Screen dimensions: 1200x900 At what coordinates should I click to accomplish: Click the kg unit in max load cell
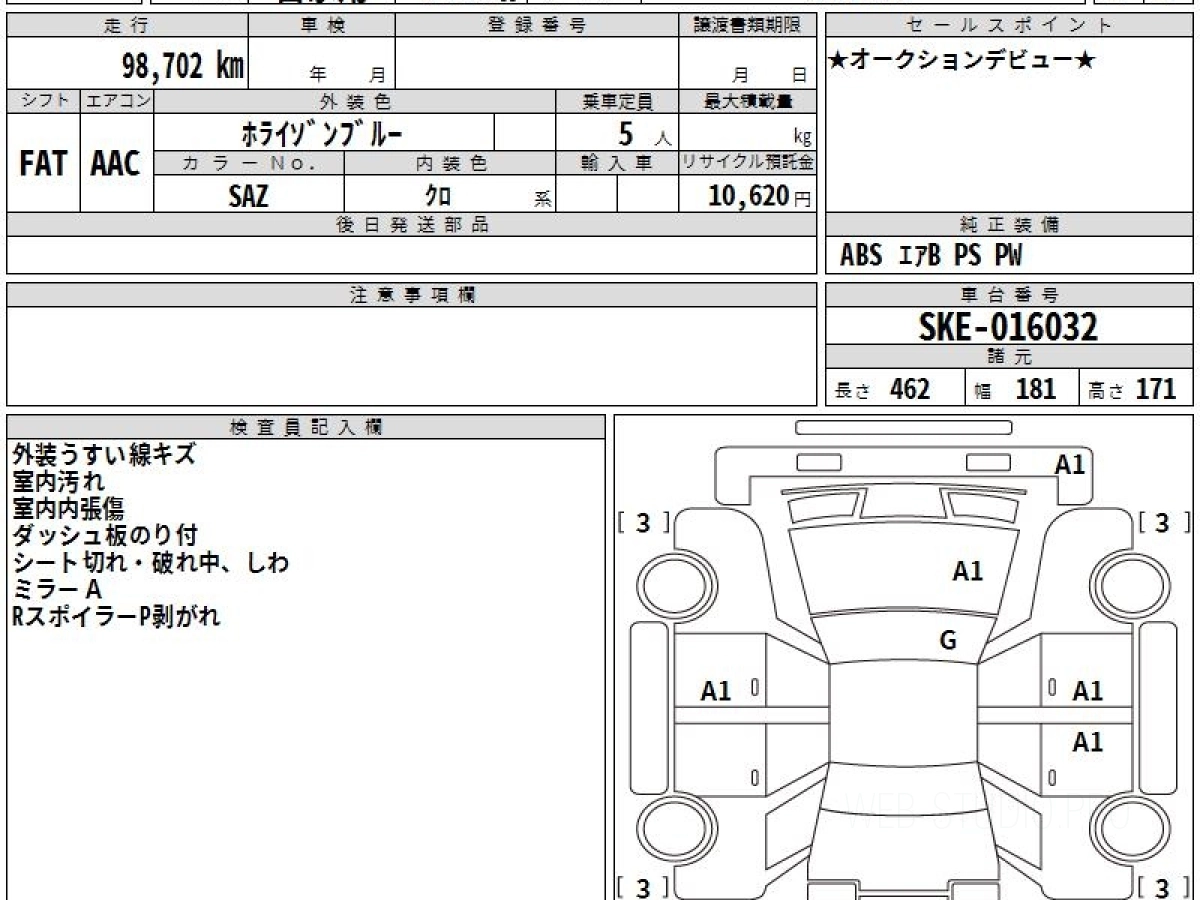(802, 138)
